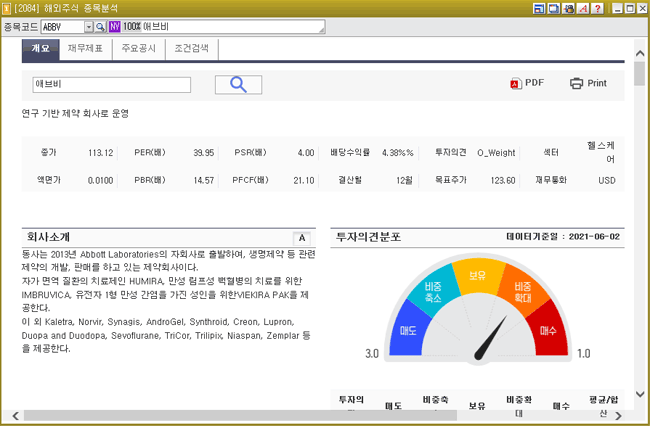The image size is (650, 428).
Task: Click the 데이터기준일 2021-06-02 text
Action: tap(563, 237)
